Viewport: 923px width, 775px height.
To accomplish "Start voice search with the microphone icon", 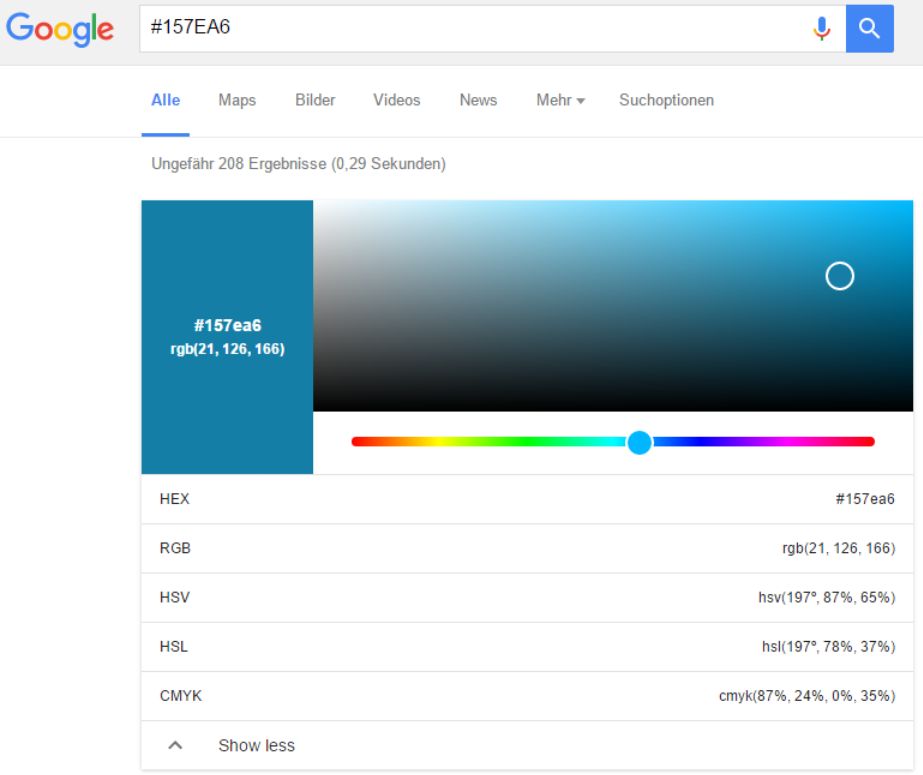I will click(822, 29).
